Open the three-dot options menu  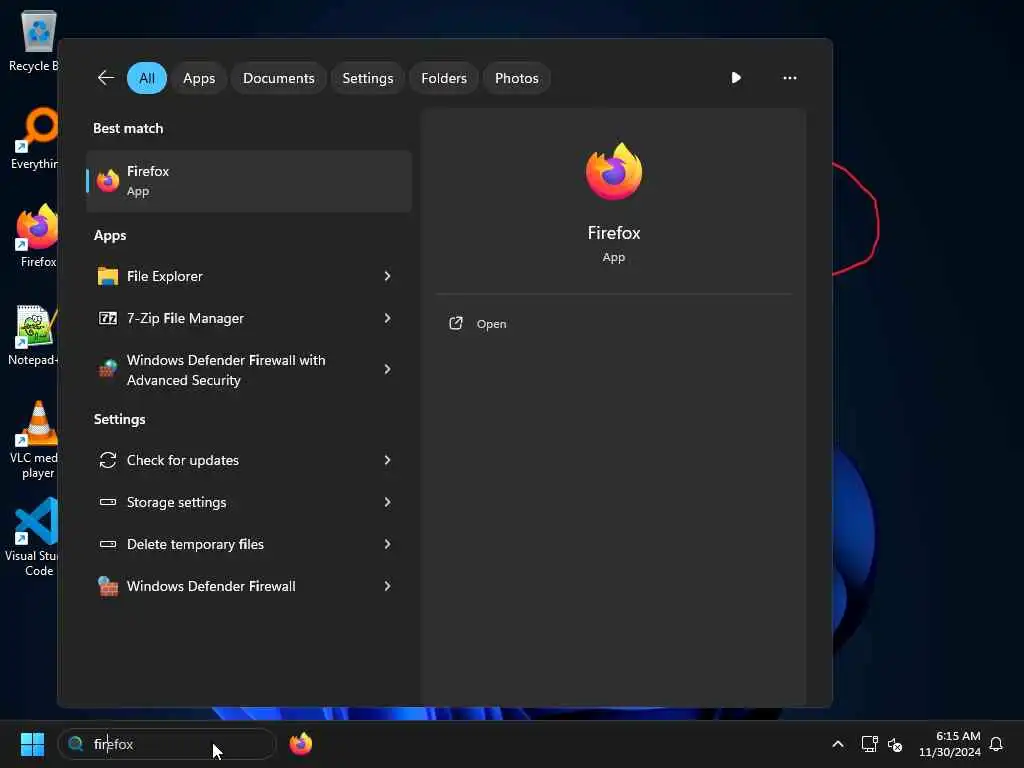pos(790,78)
